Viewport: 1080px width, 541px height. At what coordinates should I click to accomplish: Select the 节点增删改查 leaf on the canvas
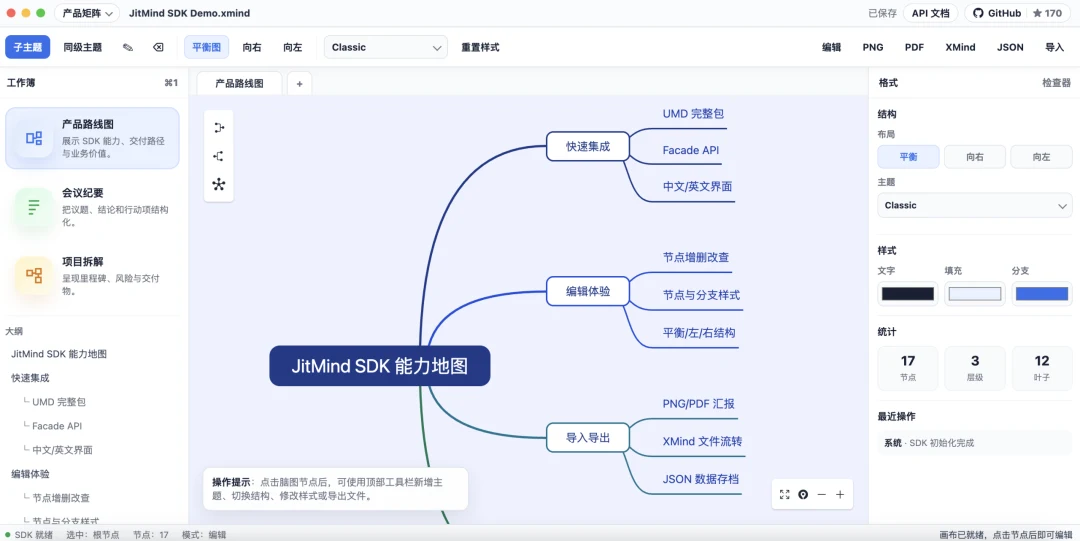click(x=696, y=258)
